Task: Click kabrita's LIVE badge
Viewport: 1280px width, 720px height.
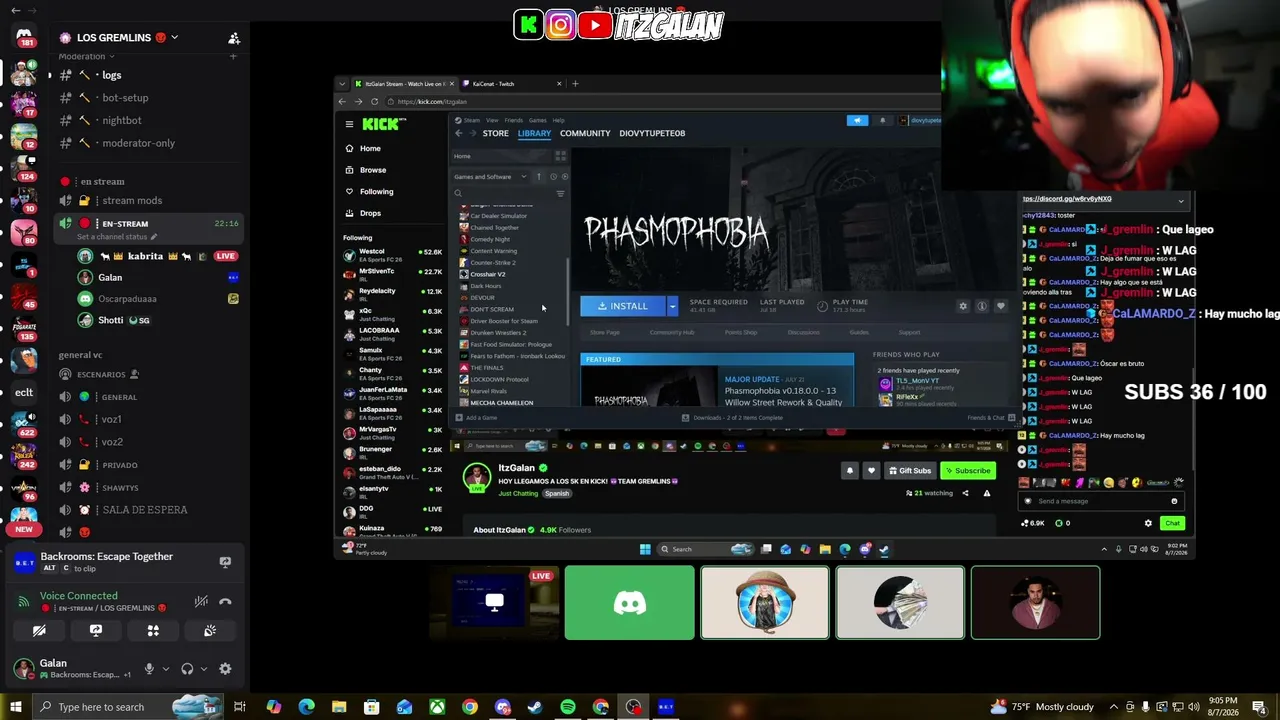Action: click(x=225, y=256)
